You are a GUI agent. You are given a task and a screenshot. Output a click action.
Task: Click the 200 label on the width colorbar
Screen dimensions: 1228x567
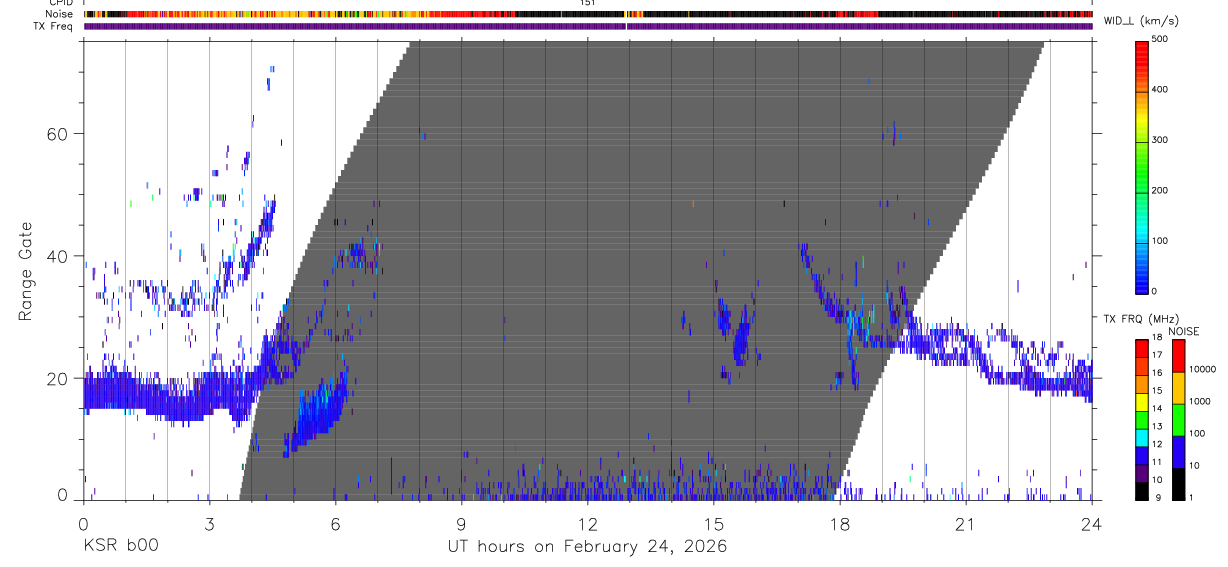click(1161, 190)
